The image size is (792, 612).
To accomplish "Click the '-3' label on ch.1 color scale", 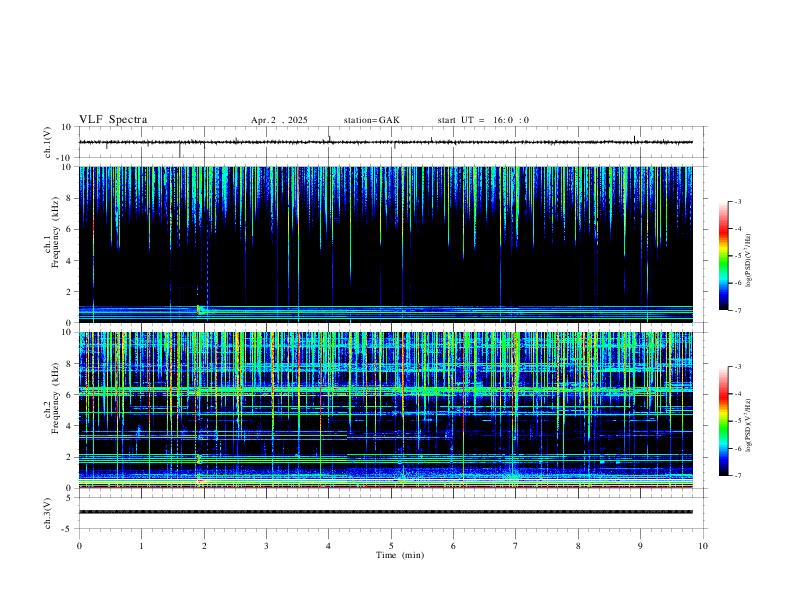I will (x=738, y=201).
